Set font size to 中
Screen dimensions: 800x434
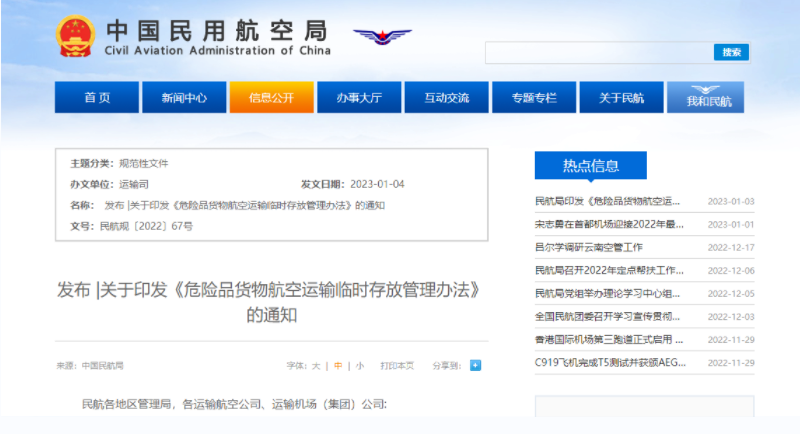pos(338,366)
